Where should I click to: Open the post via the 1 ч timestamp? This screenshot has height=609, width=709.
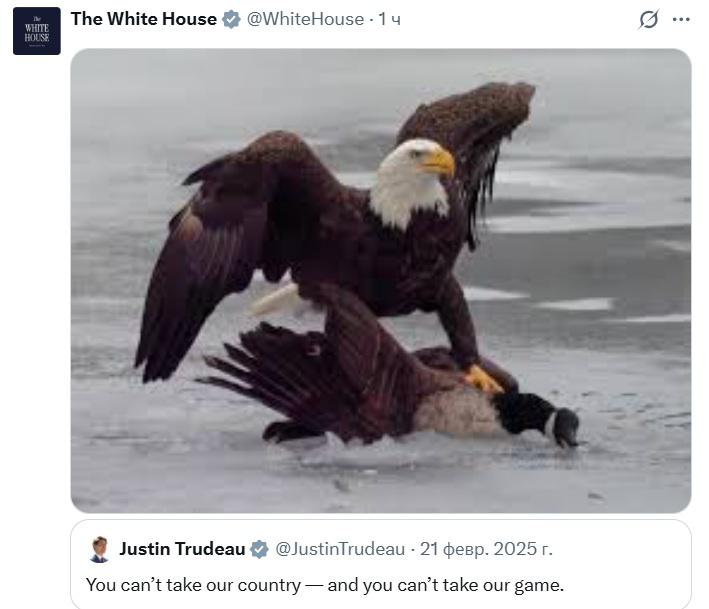point(389,19)
